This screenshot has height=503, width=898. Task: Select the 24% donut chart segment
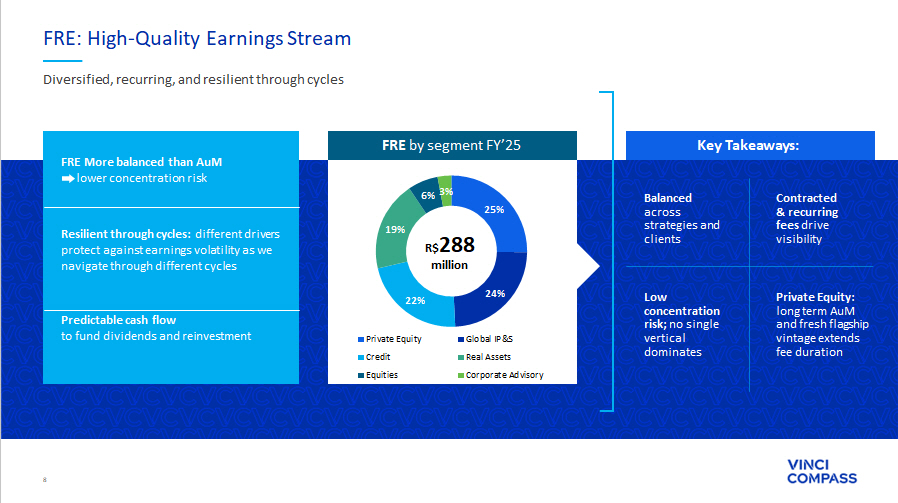click(x=493, y=291)
